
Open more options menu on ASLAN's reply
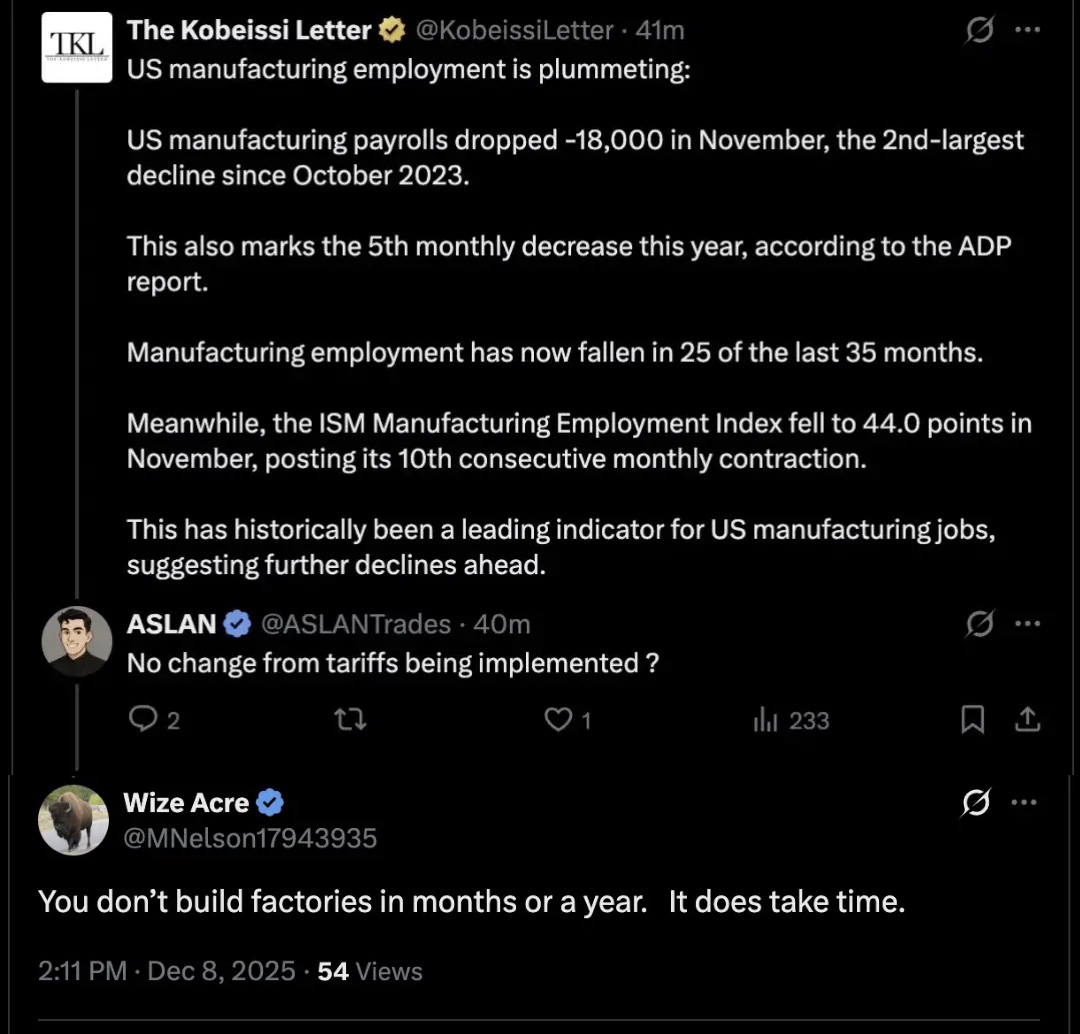(x=1027, y=624)
